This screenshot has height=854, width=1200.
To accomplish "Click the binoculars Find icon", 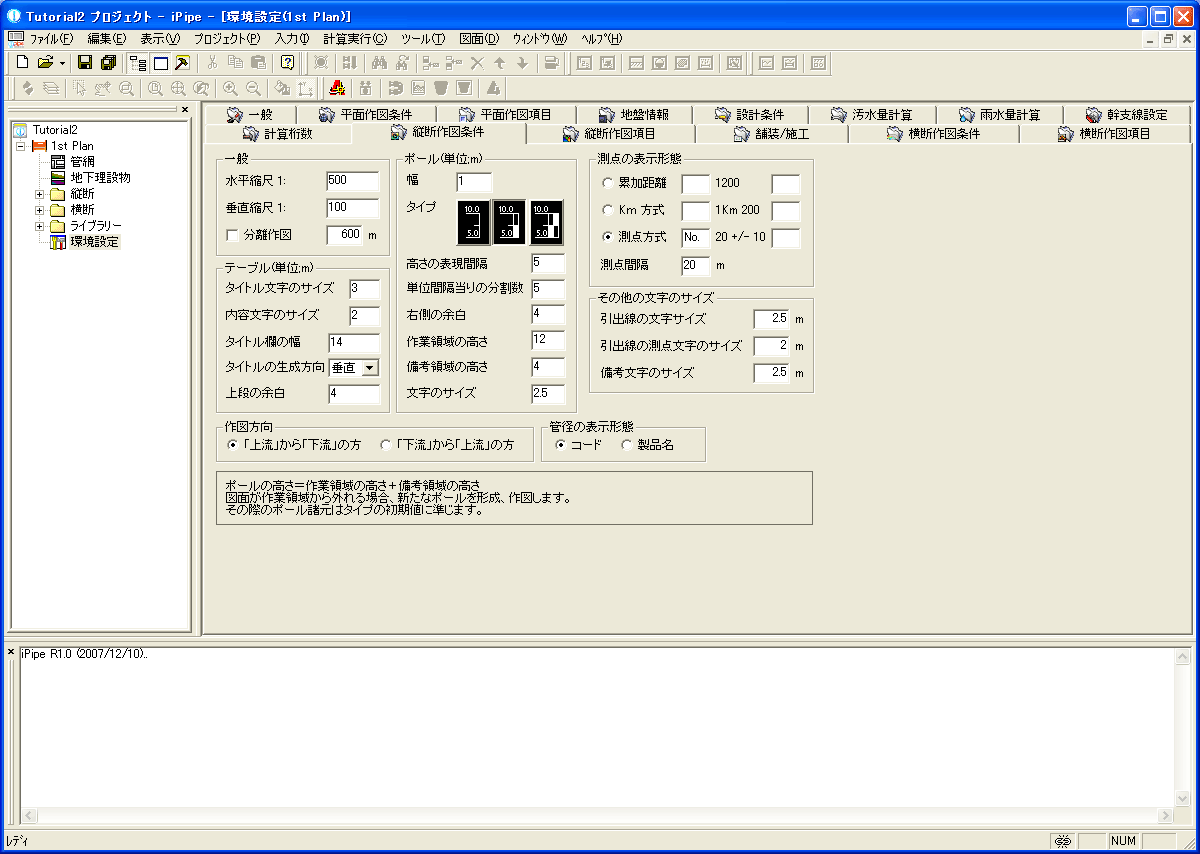I will 379,62.
